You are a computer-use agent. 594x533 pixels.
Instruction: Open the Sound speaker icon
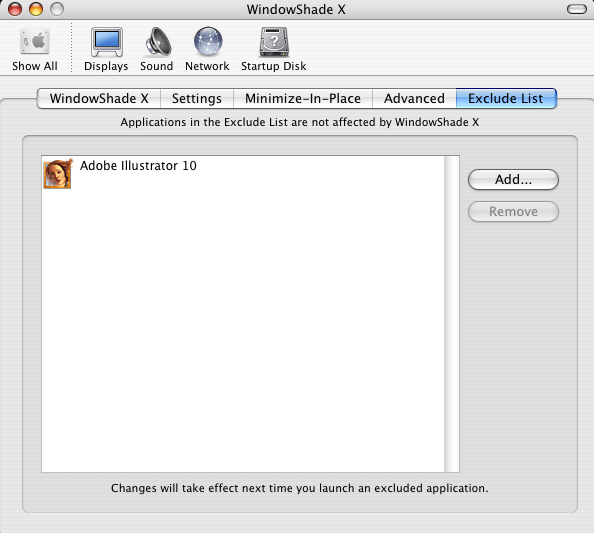point(158,42)
